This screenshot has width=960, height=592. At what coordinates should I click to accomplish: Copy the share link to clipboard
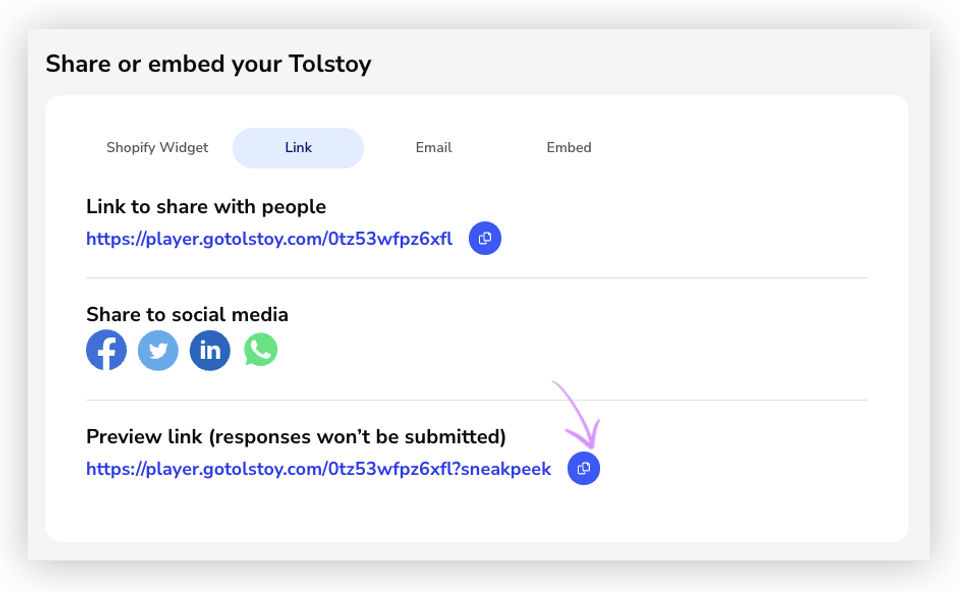[485, 238]
